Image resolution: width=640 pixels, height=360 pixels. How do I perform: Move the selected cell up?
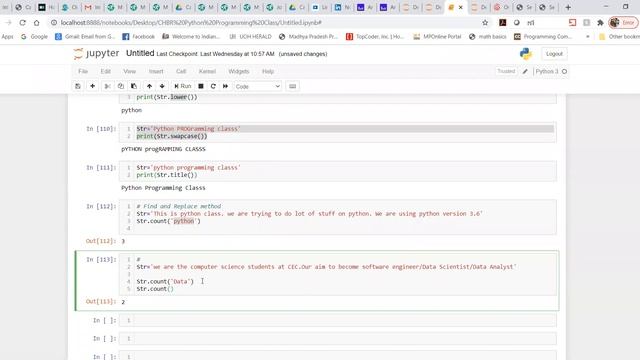[149, 86]
